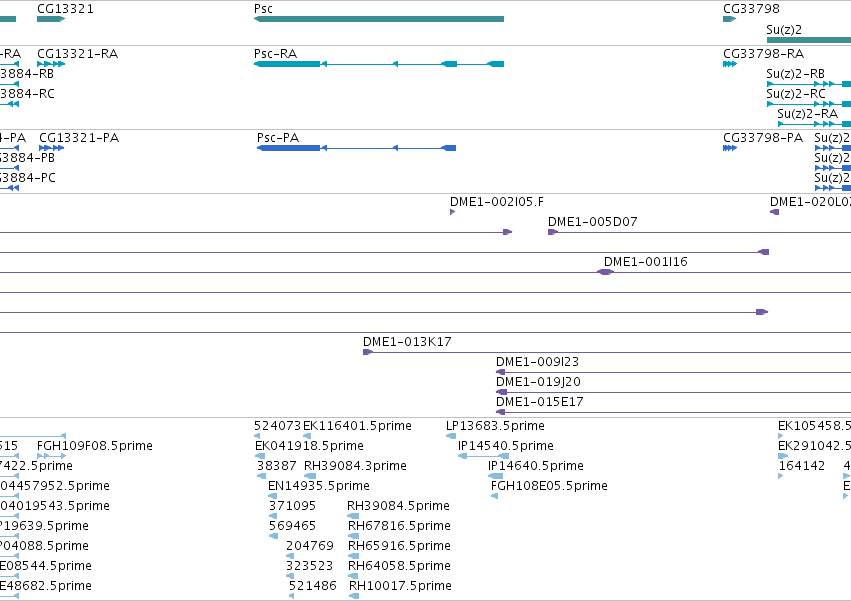Image resolution: width=851 pixels, height=601 pixels.
Task: Click the Psc gene bar
Action: point(379,19)
